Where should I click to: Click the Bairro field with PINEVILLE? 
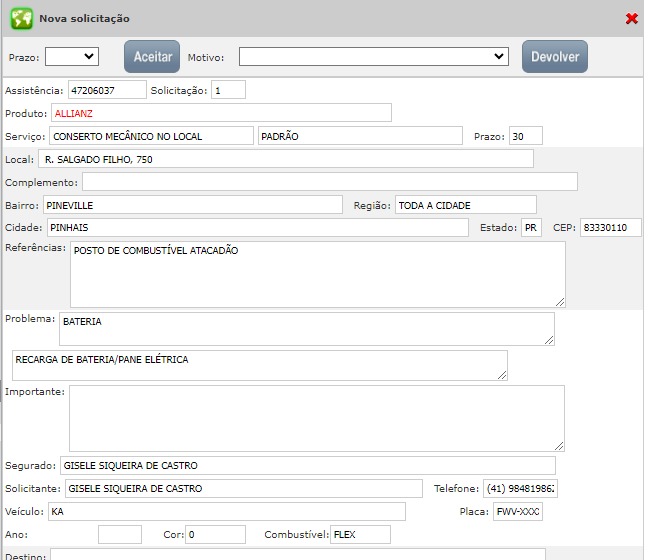(193, 205)
